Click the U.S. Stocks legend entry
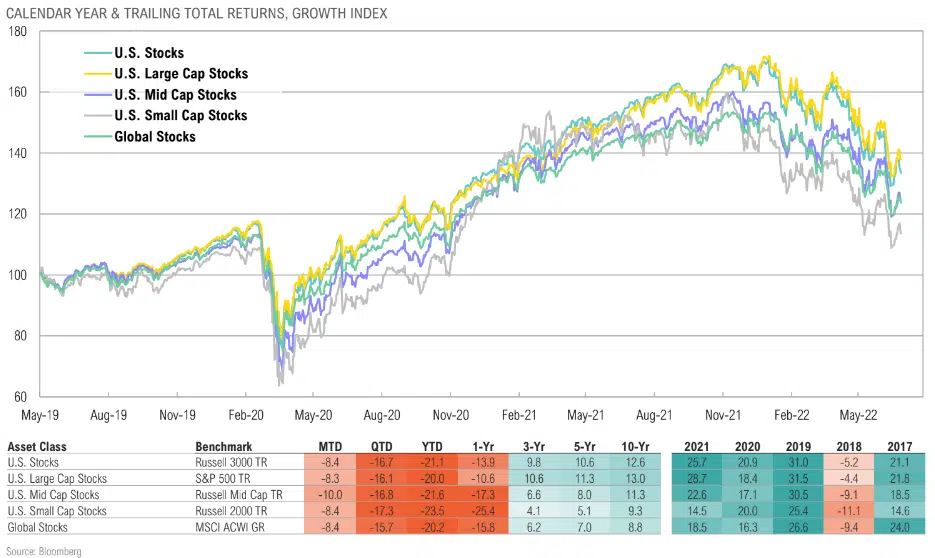 coord(149,53)
